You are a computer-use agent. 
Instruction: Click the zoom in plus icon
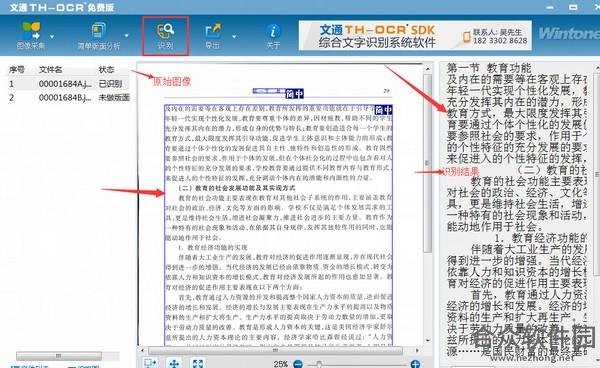(x=416, y=364)
